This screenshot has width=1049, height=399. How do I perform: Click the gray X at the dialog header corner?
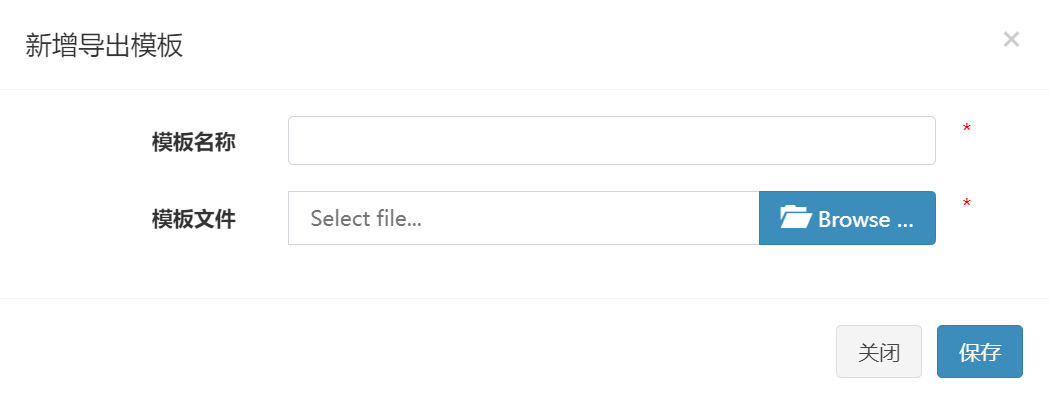[x=1011, y=39]
